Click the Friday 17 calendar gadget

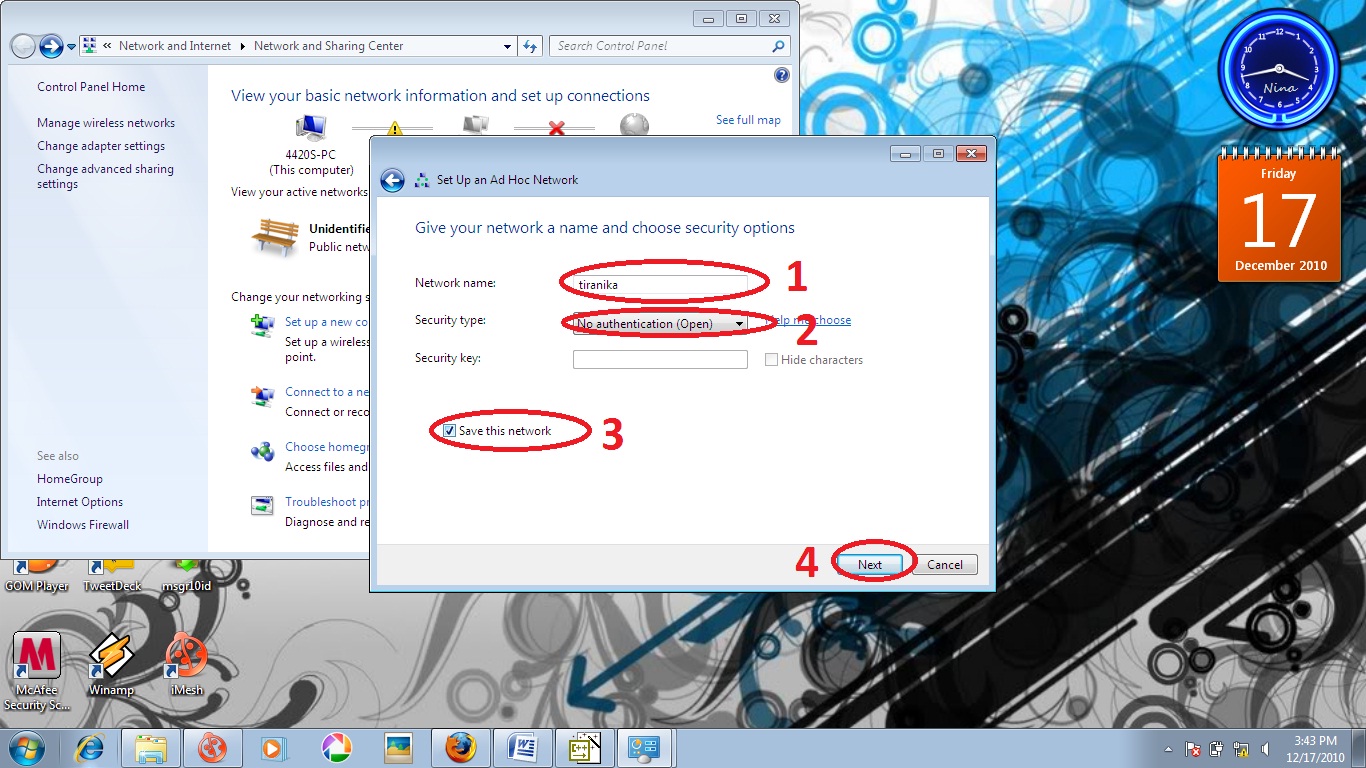coord(1279,214)
